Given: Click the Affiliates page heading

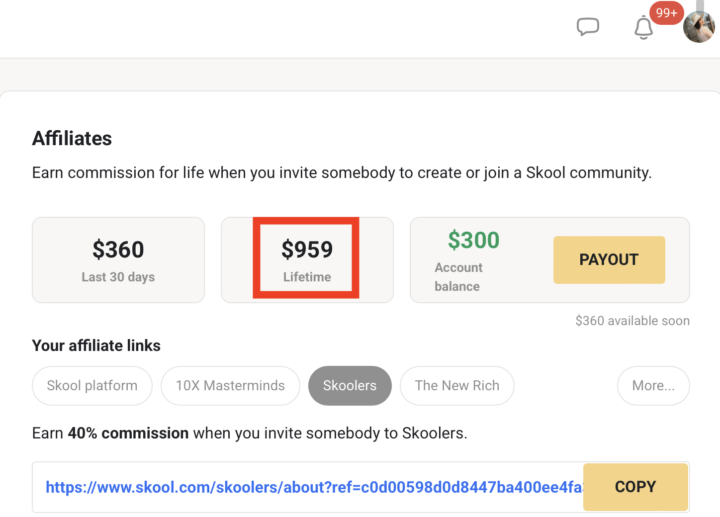Looking at the screenshot, I should click(x=72, y=139).
